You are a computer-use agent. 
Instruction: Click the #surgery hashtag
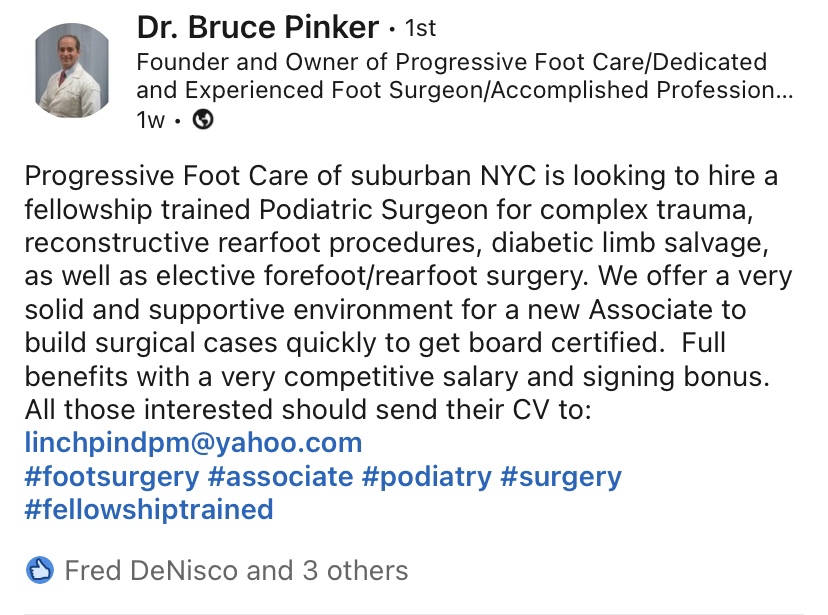[x=561, y=475]
